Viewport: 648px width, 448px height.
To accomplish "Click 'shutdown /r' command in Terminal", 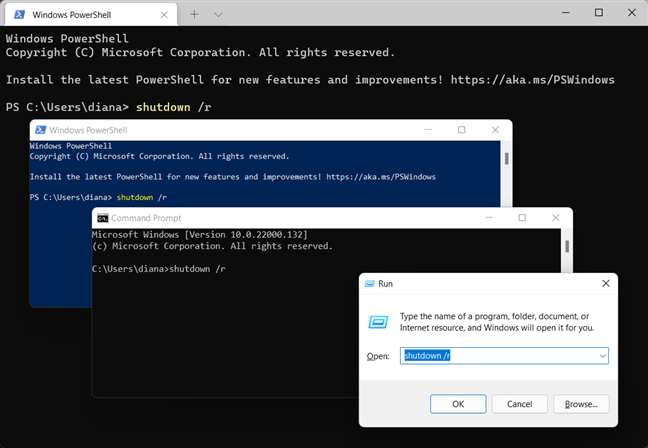I will (174, 107).
